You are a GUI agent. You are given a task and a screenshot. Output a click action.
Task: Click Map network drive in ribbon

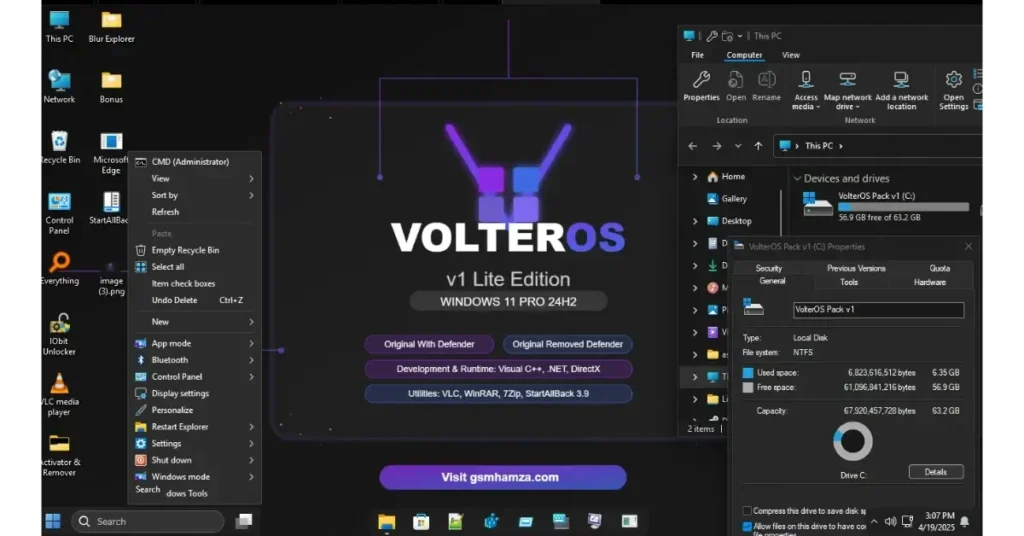coord(848,90)
